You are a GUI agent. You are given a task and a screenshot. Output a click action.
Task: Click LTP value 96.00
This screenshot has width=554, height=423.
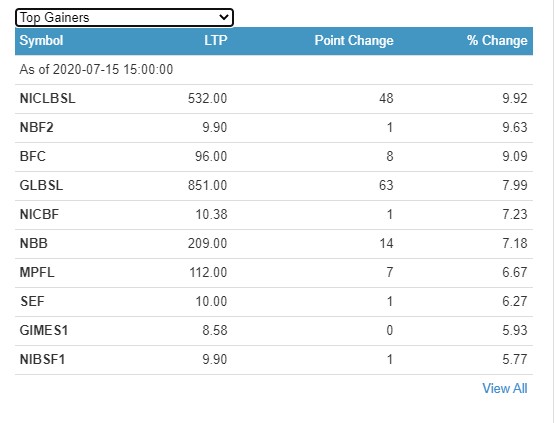[211, 156]
